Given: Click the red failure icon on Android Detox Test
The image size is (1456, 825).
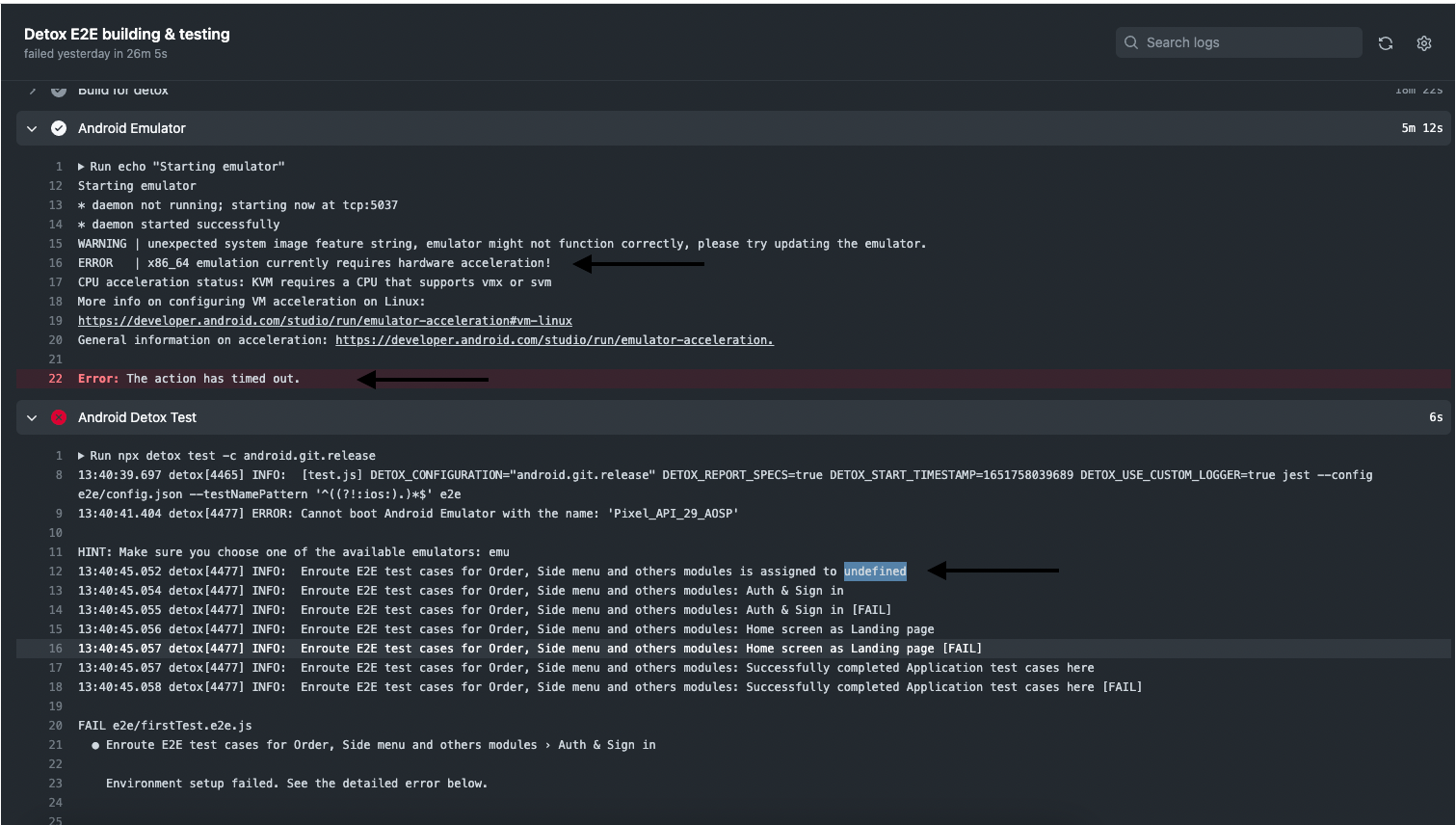Looking at the screenshot, I should (x=59, y=417).
